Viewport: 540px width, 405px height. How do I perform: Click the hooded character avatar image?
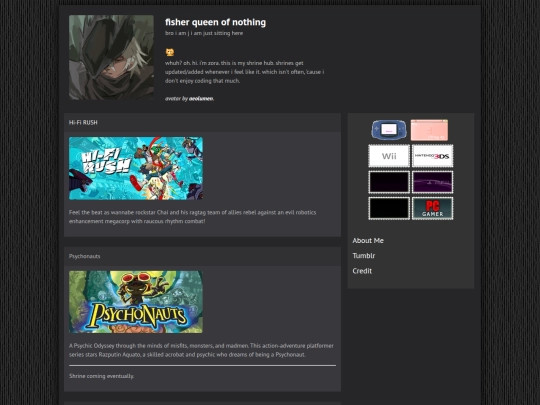[111, 58]
